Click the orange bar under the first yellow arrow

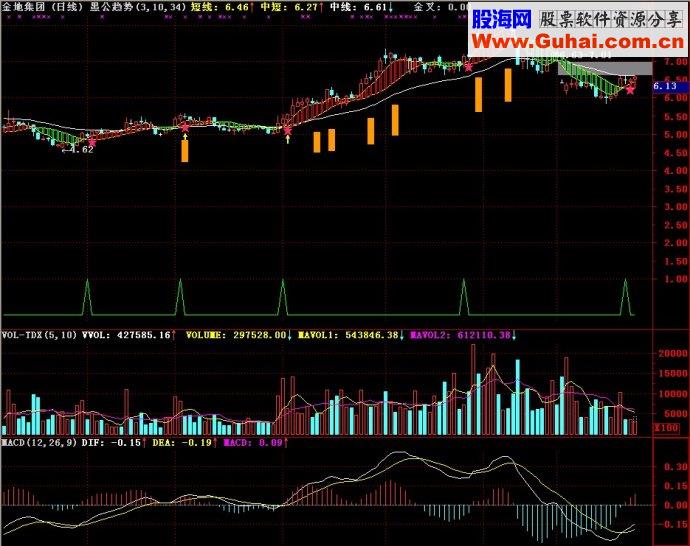185,151
